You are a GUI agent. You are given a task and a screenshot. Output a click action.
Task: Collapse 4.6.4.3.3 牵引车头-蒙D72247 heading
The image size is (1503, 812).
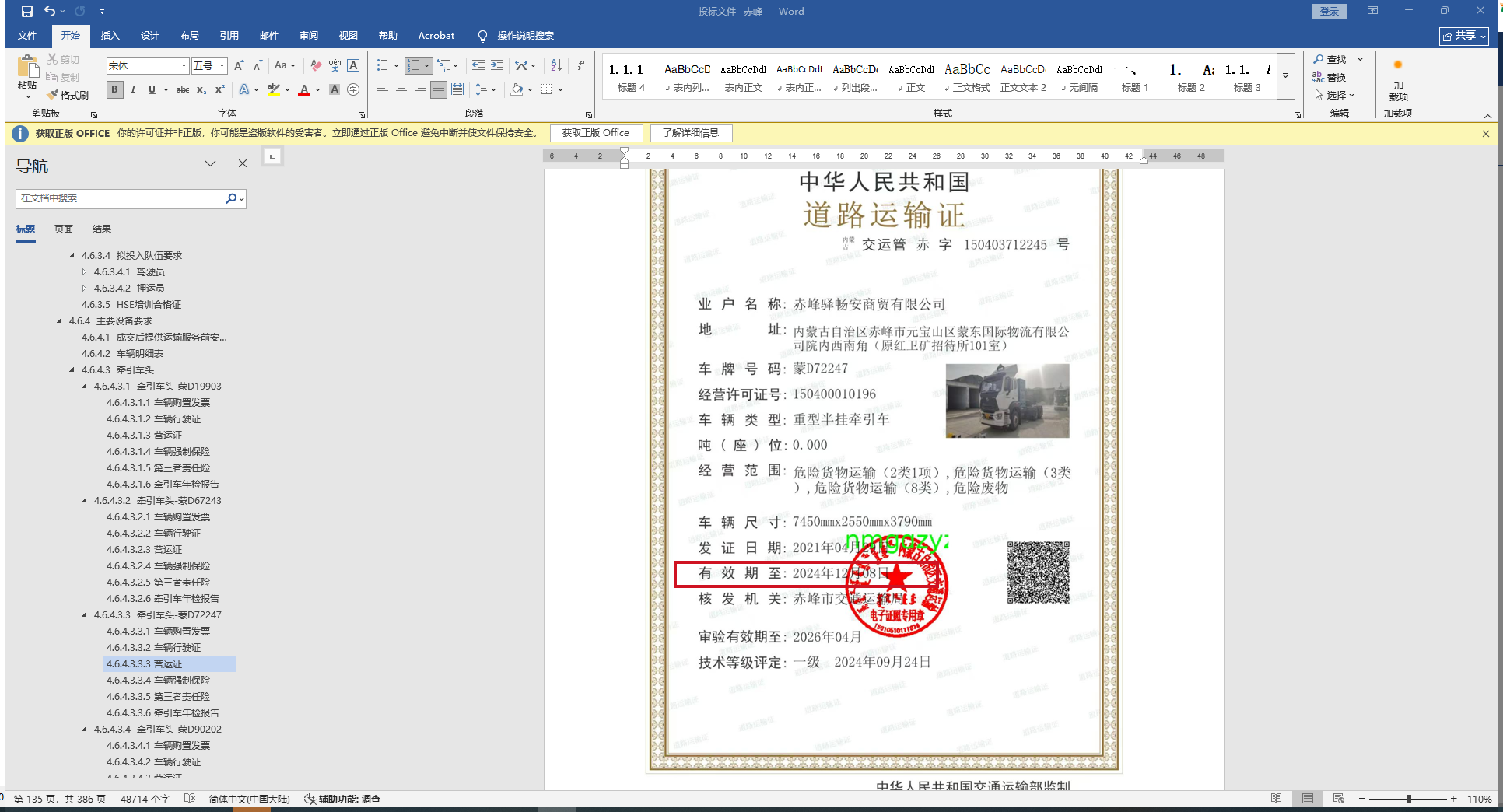(85, 614)
